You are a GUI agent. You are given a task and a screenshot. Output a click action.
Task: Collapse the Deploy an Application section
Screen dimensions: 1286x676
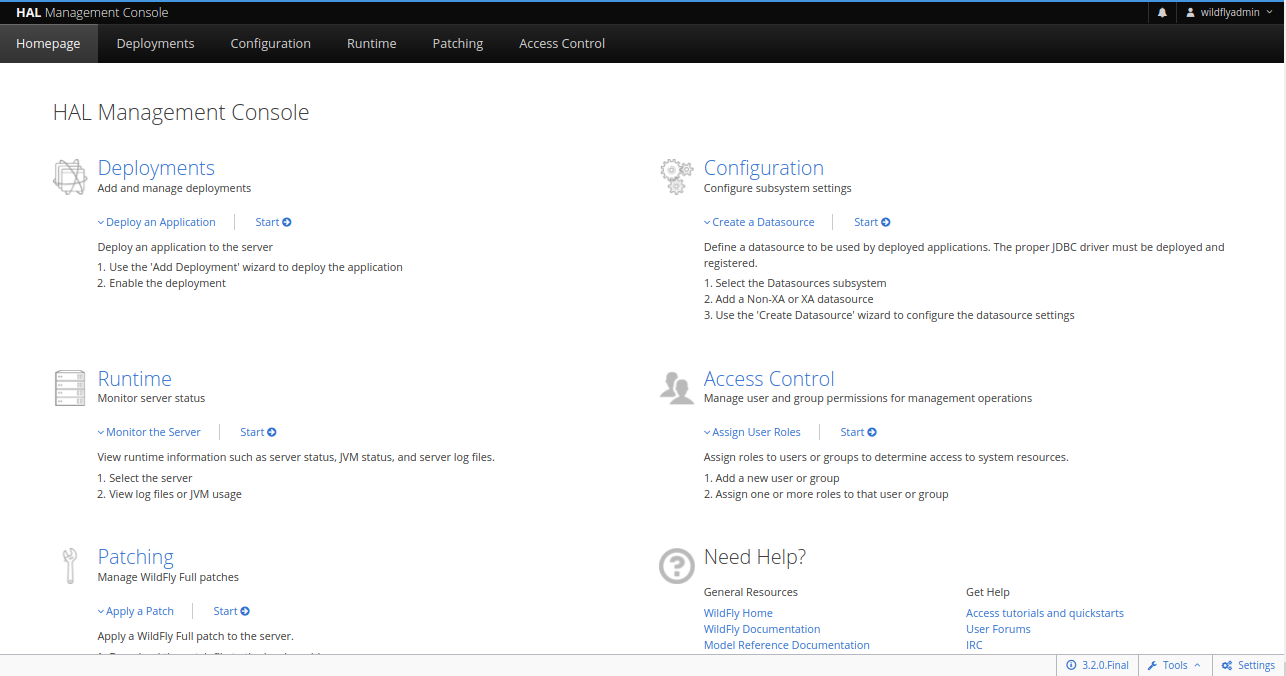[157, 222]
